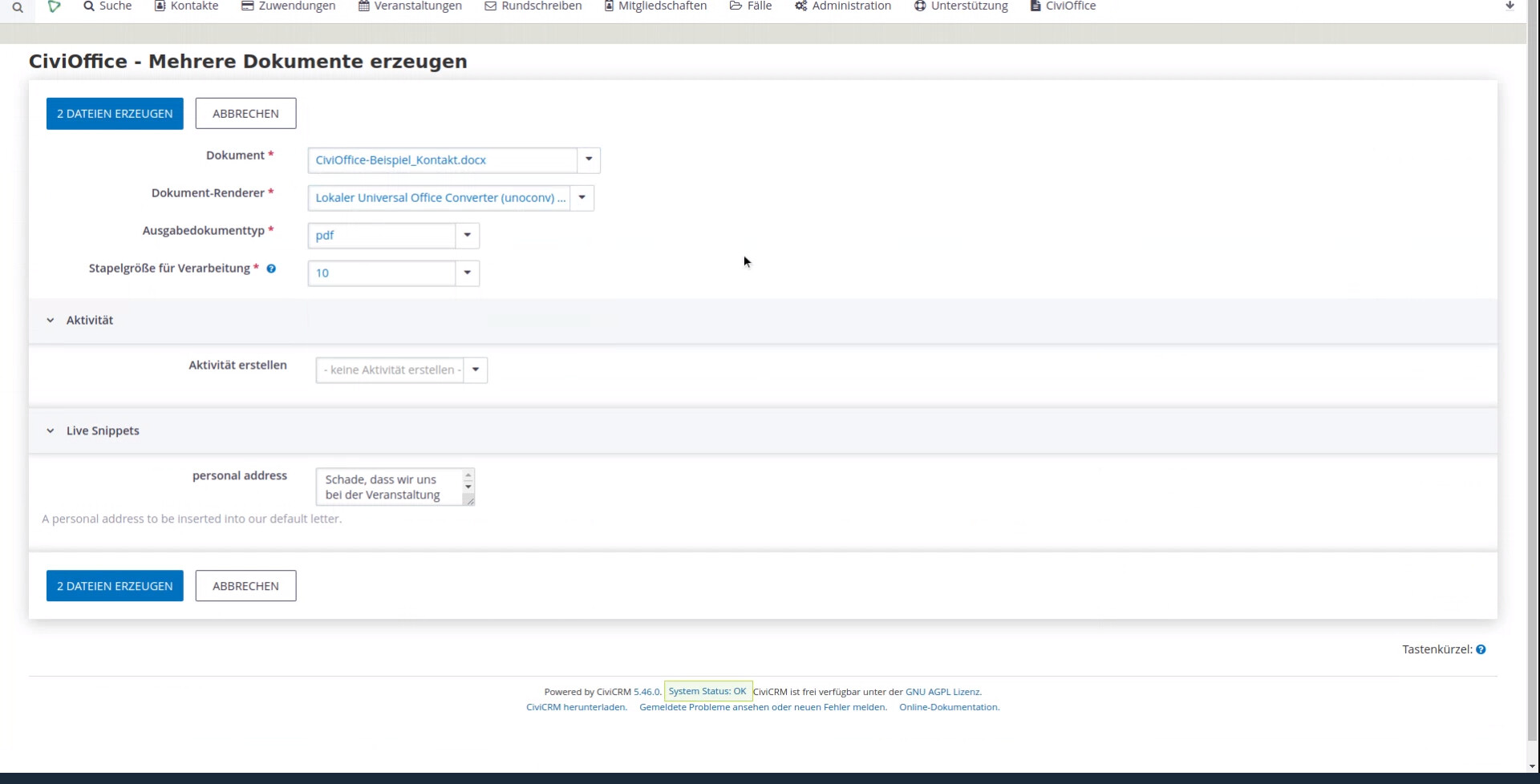1540x784 pixels.
Task: Click the page scrollbar down arrow
Action: pyautogui.click(x=1533, y=766)
